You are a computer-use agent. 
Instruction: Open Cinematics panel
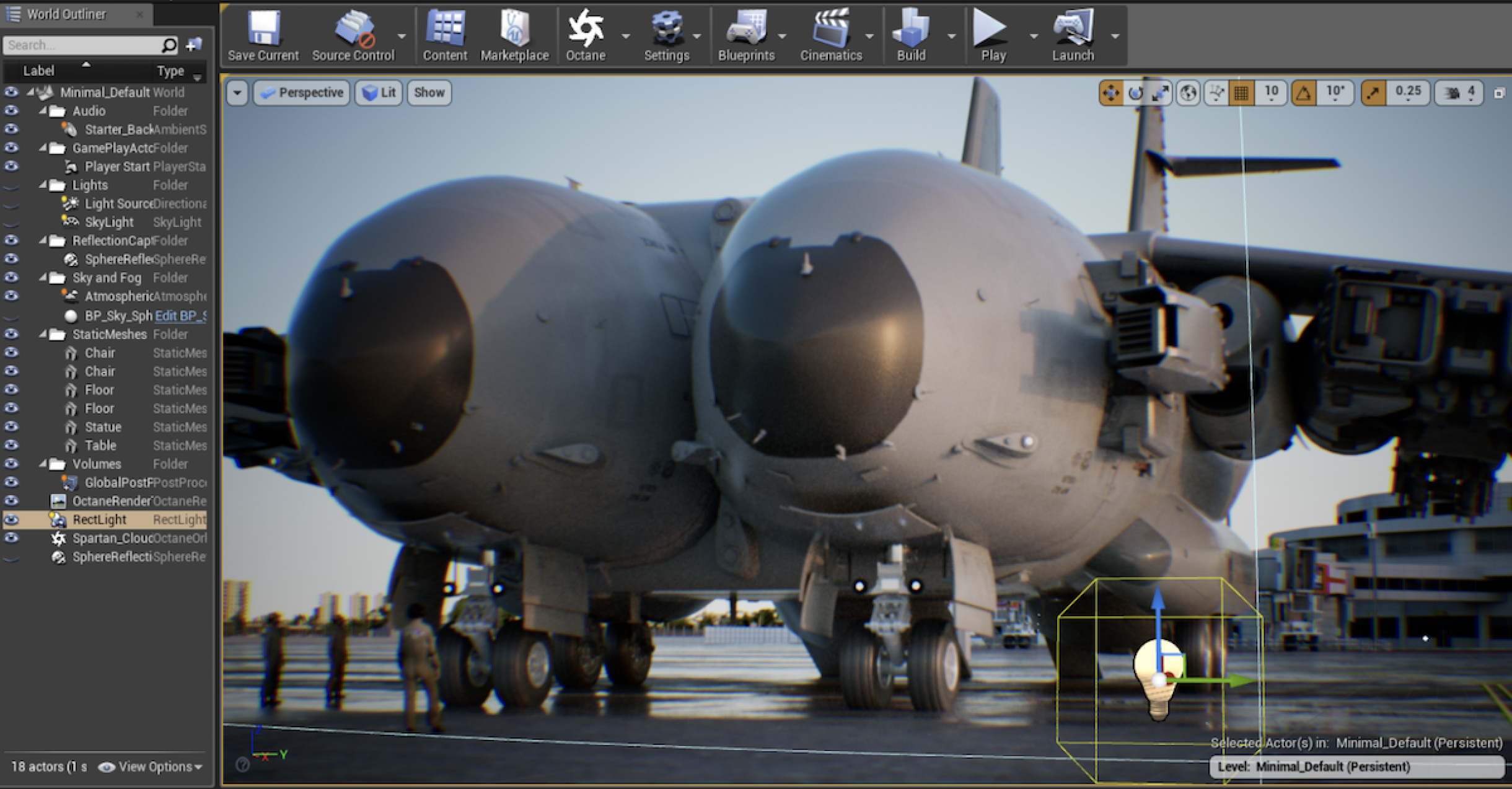[x=830, y=35]
